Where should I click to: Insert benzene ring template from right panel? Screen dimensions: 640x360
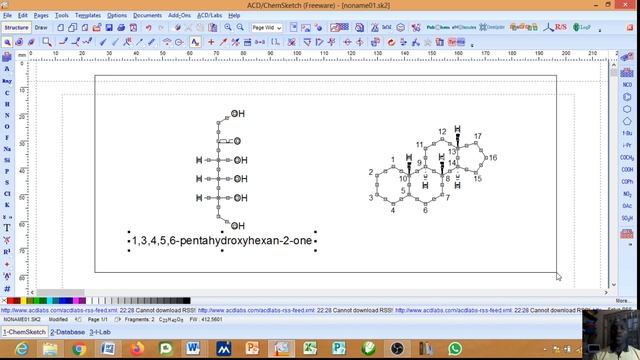coord(627,97)
